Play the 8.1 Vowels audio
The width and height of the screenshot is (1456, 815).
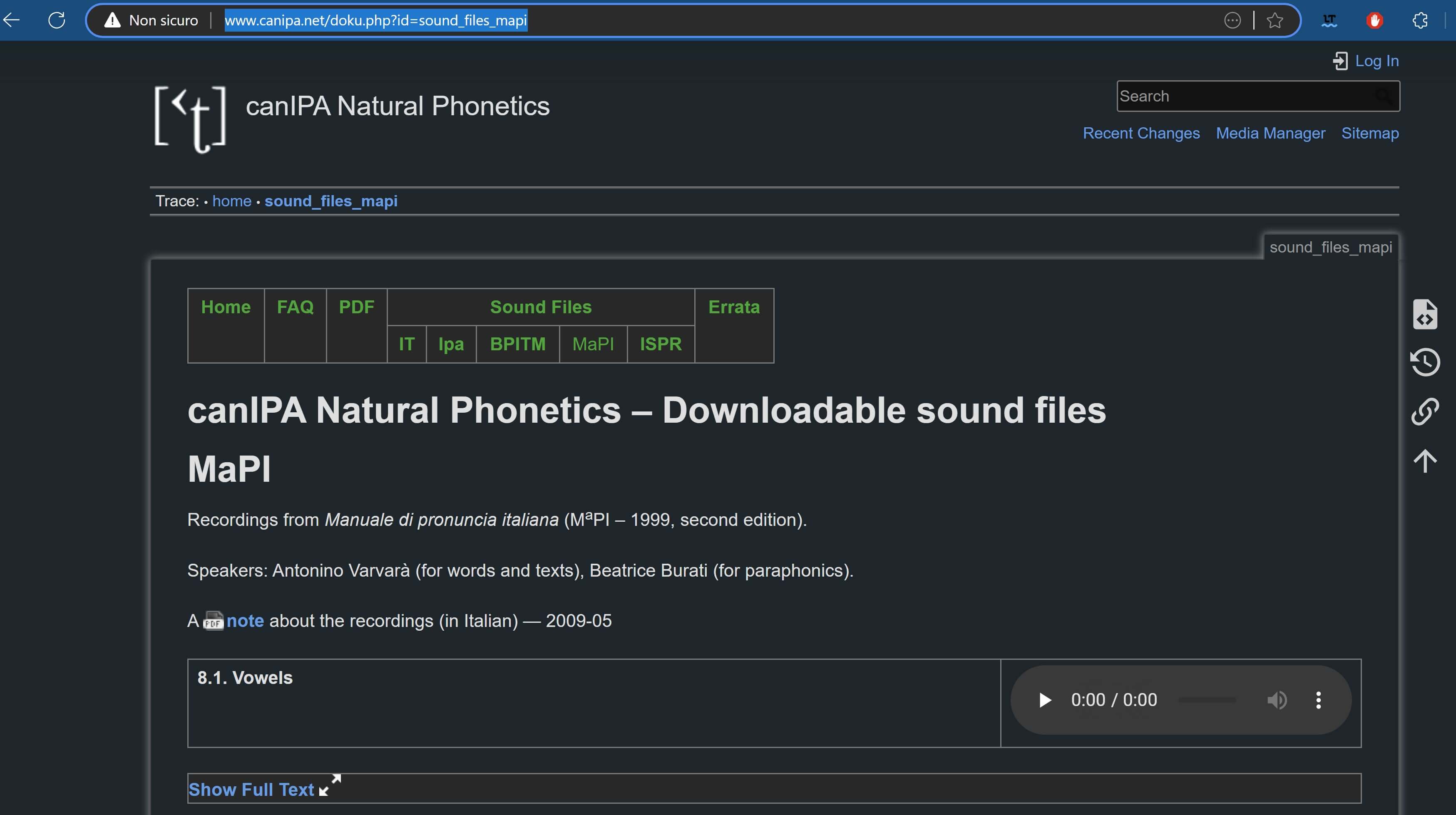pos(1045,700)
